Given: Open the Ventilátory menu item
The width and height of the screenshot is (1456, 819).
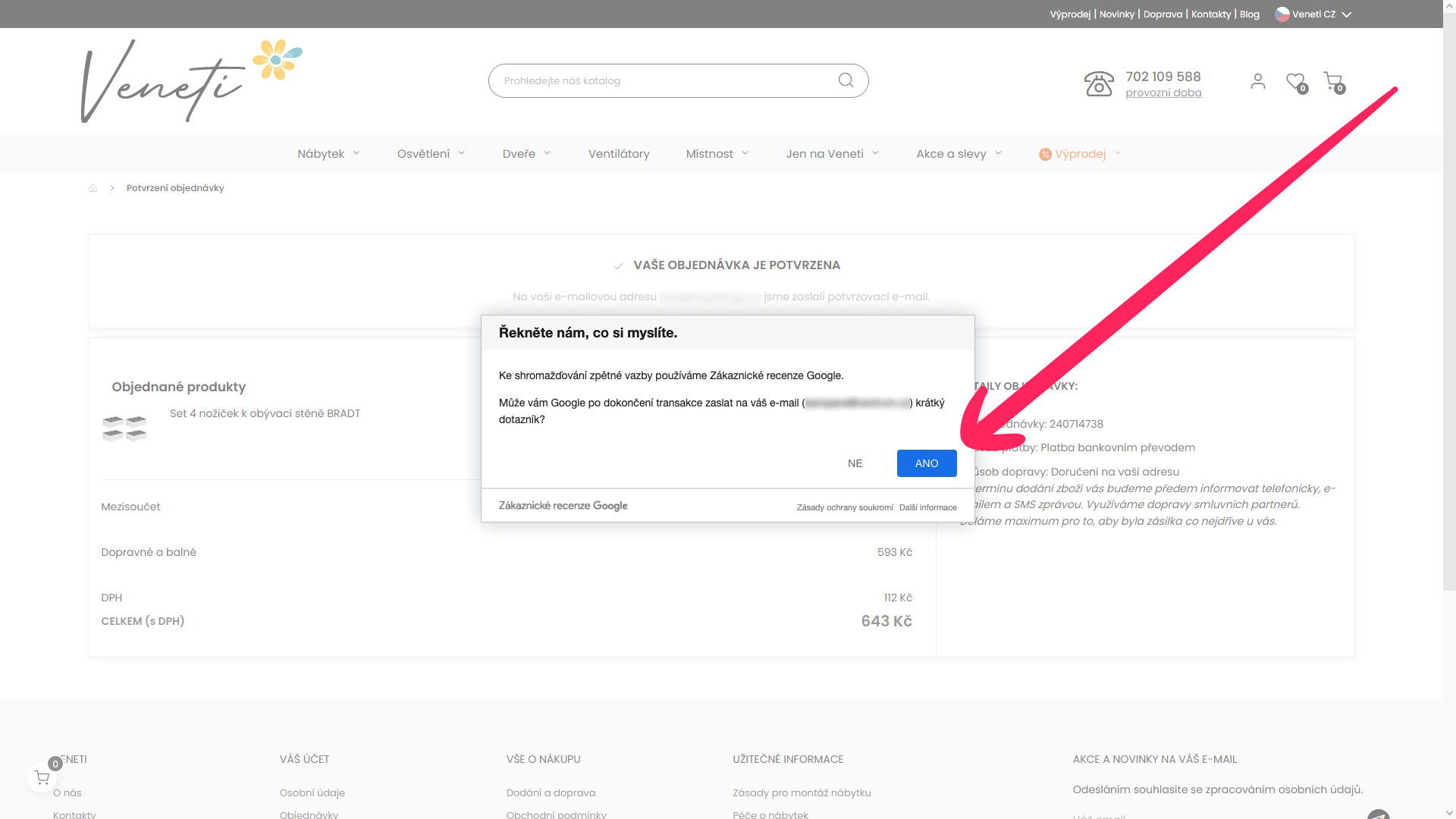Looking at the screenshot, I should click(619, 154).
